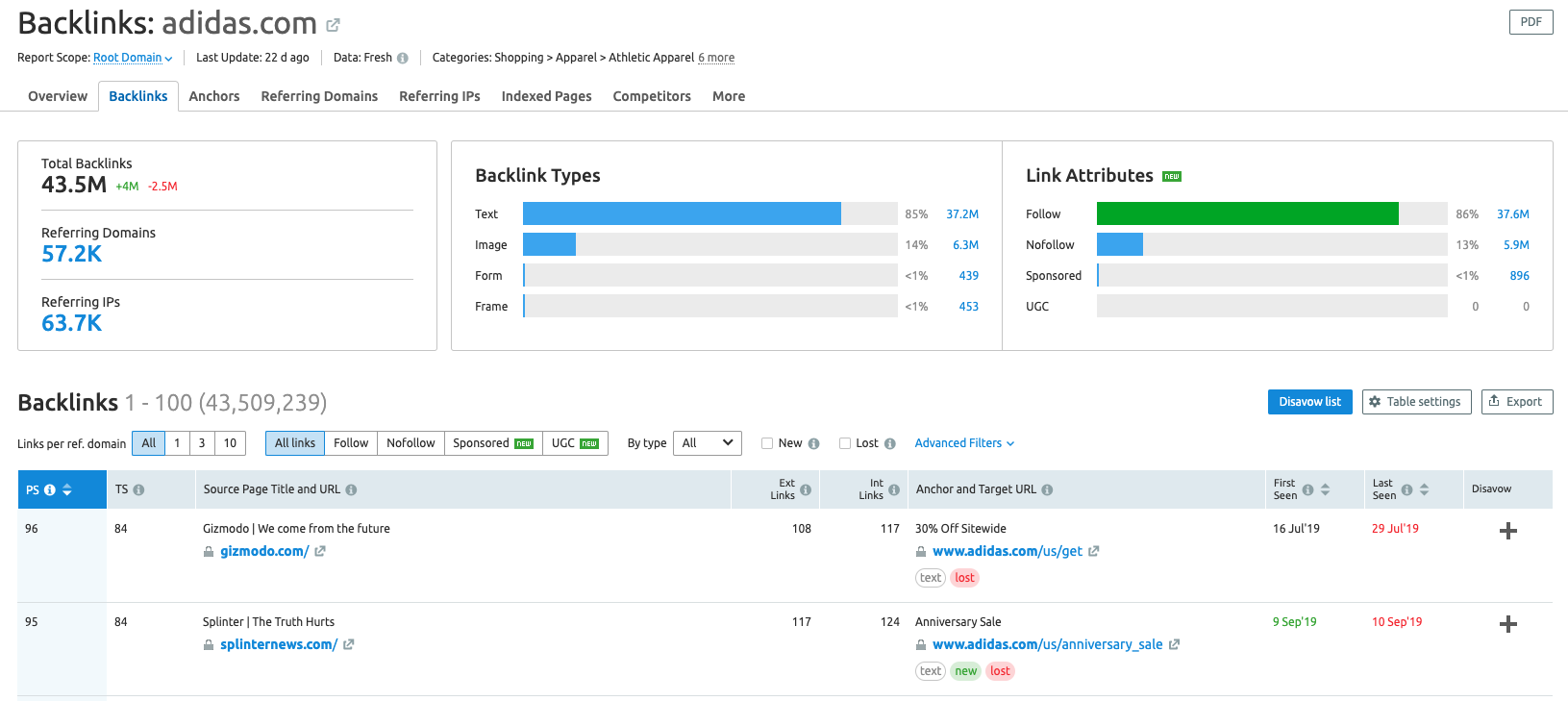Open Report Scope Root Domain dropdown
This screenshot has width=1568, height=701.
133,58
